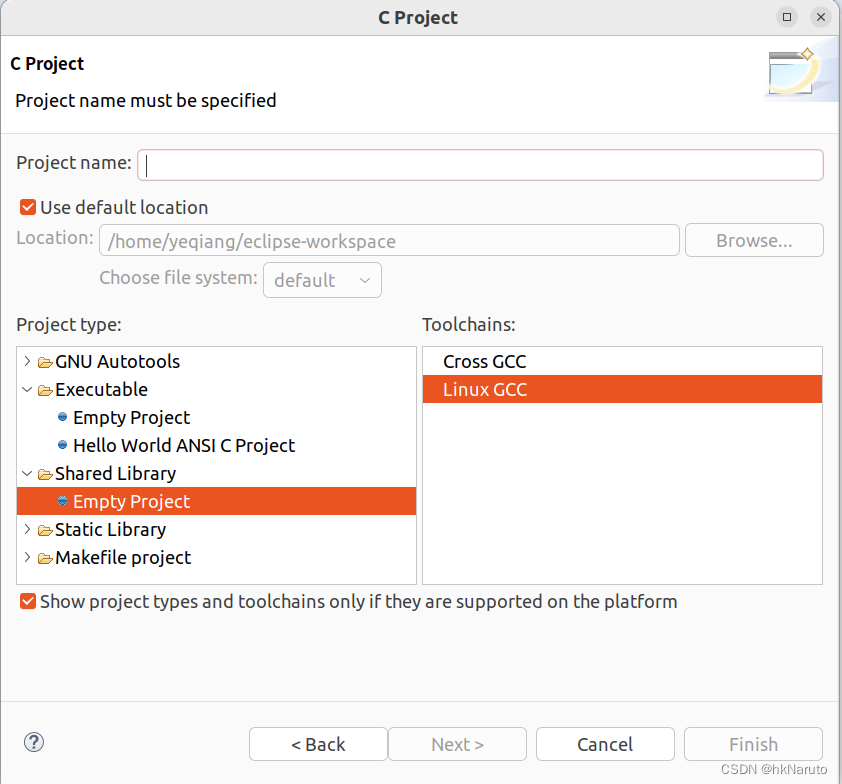The width and height of the screenshot is (842, 784).
Task: Select the Linux GCC toolchain
Action: point(622,389)
